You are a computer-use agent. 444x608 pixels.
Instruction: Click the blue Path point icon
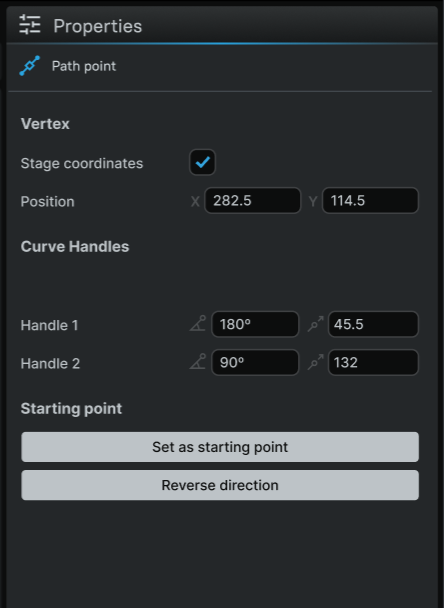coord(29,66)
